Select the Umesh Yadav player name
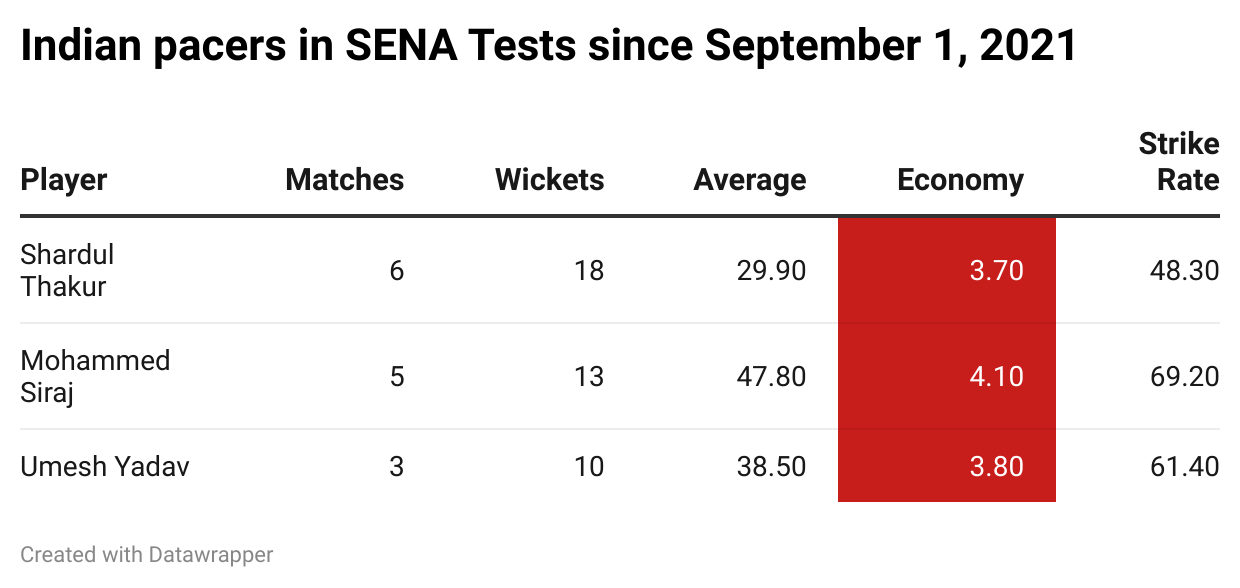1240x588 pixels. tap(105, 466)
